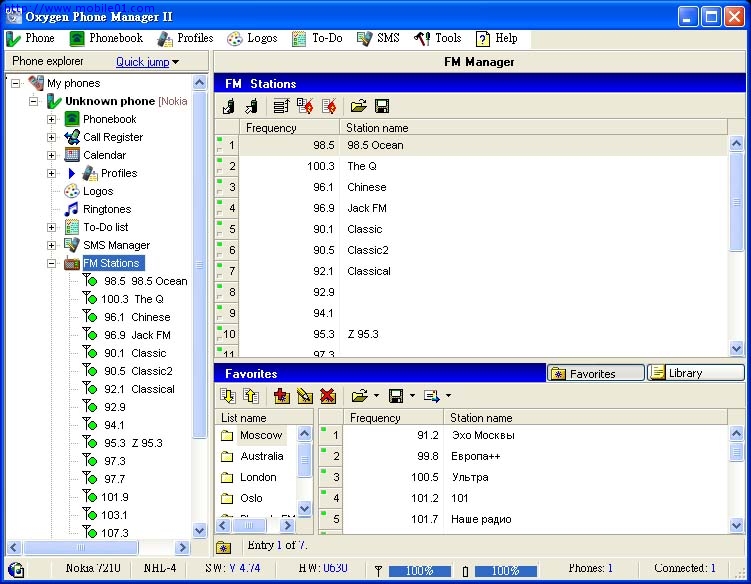
Task: Open the Phone menu
Action: tap(31, 38)
